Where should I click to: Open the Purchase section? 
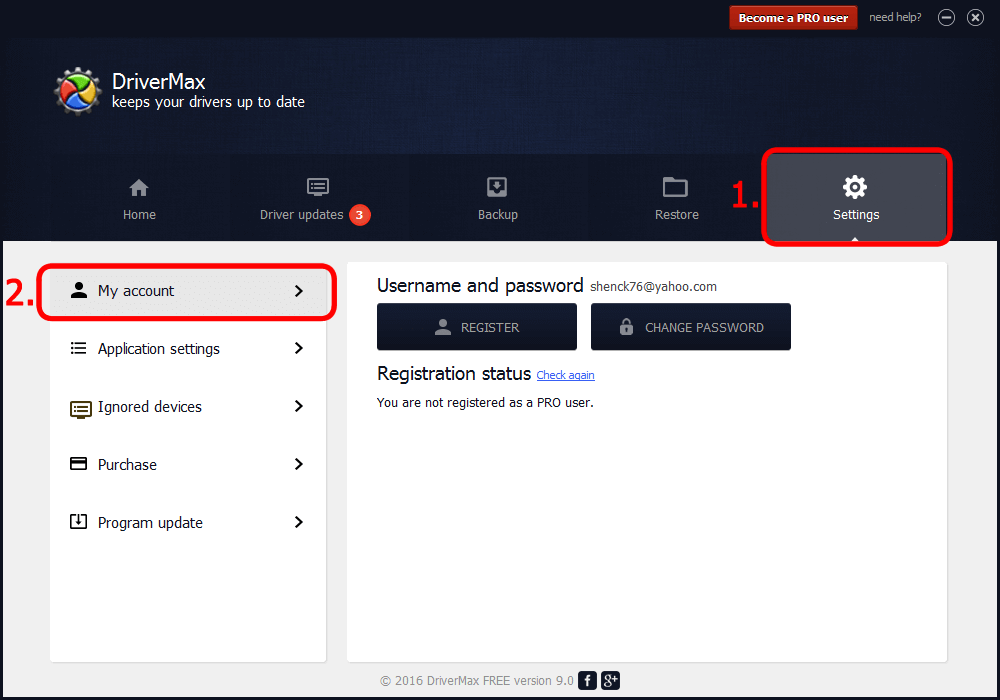[x=188, y=464]
